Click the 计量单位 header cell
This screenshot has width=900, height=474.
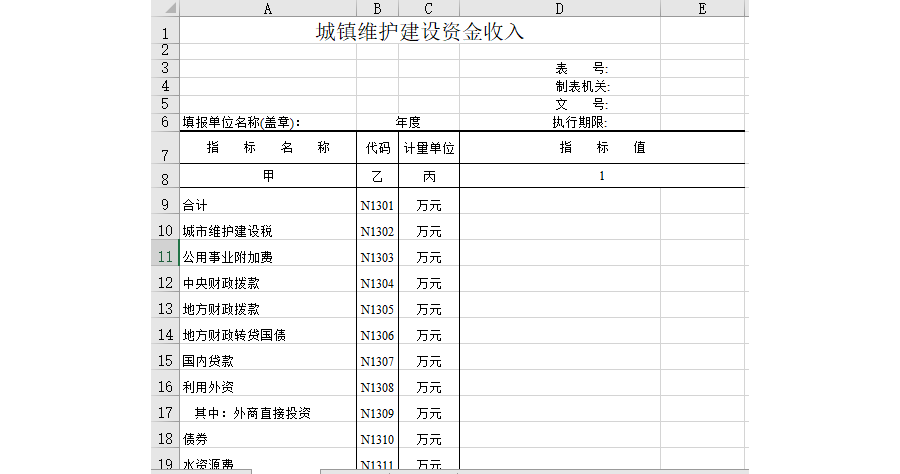click(x=429, y=148)
